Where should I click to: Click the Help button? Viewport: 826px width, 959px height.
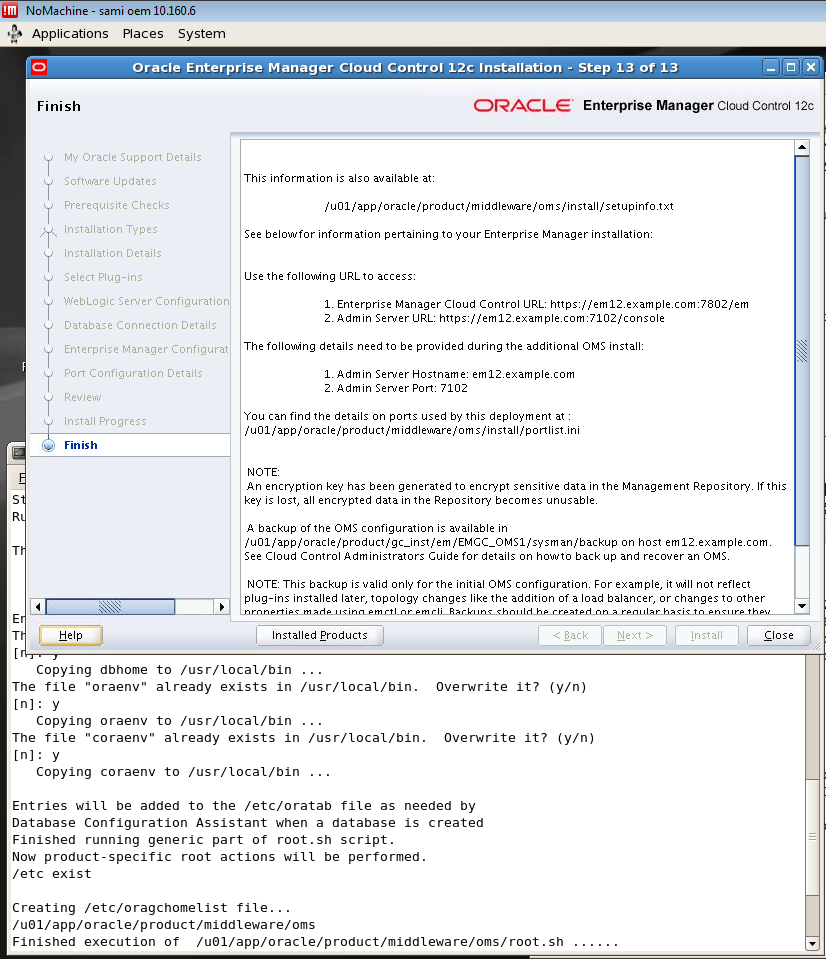[70, 635]
